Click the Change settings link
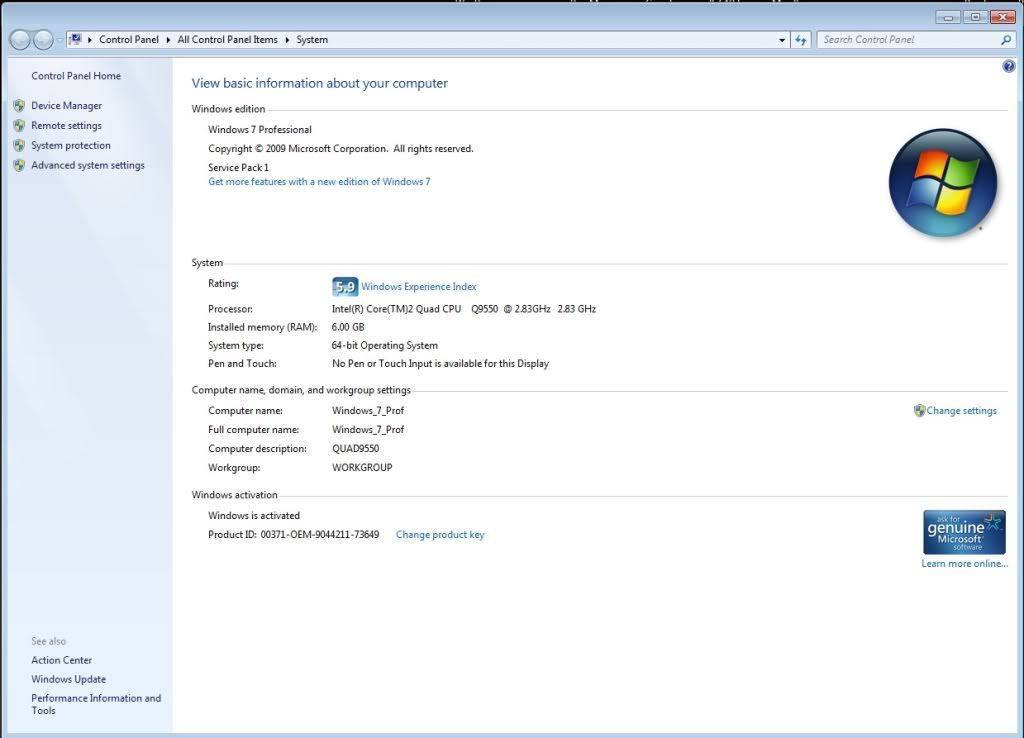Screen dimensions: 1024x738 pyautogui.click(x=961, y=411)
